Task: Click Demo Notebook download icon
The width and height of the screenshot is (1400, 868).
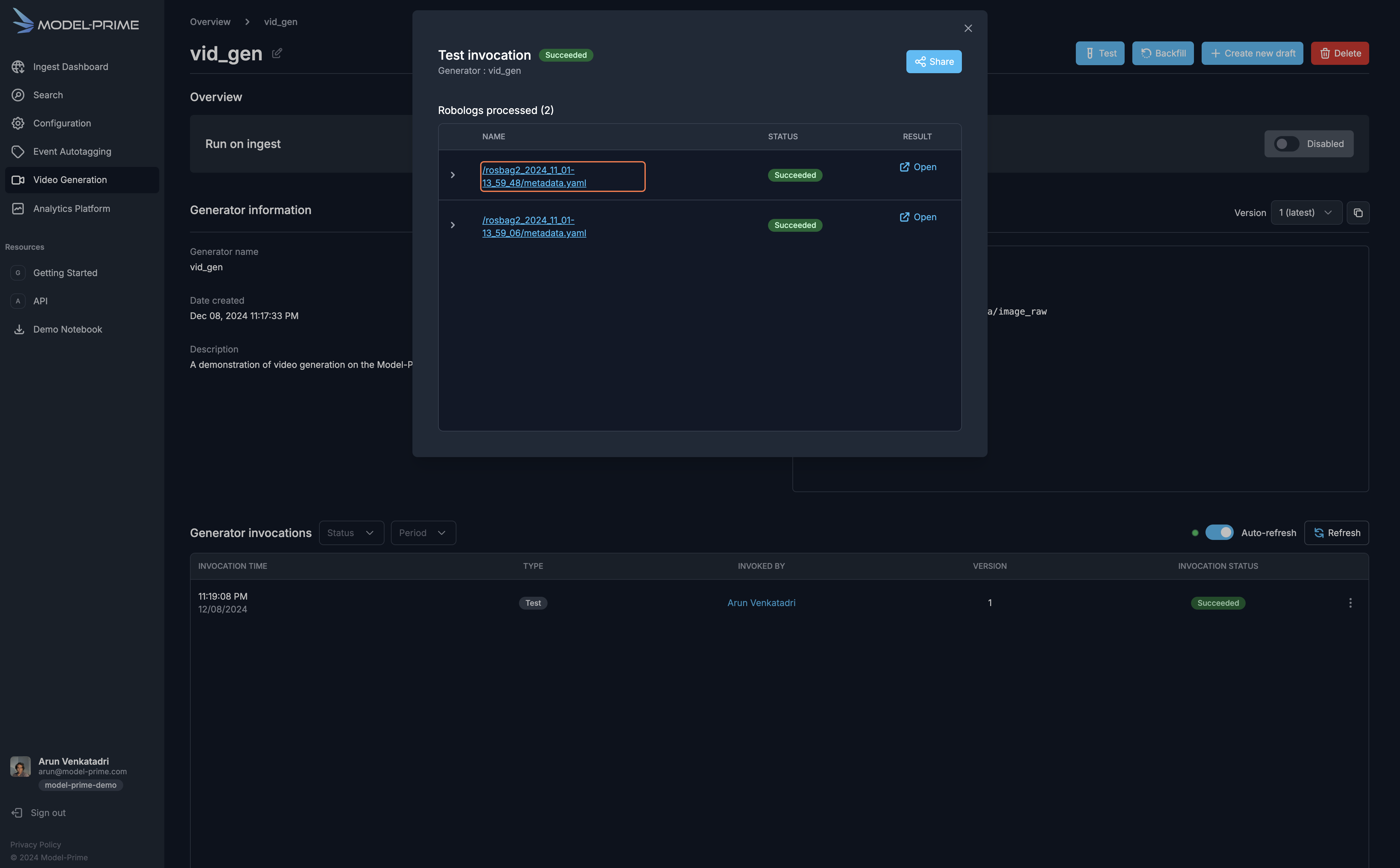Action: pyautogui.click(x=19, y=329)
